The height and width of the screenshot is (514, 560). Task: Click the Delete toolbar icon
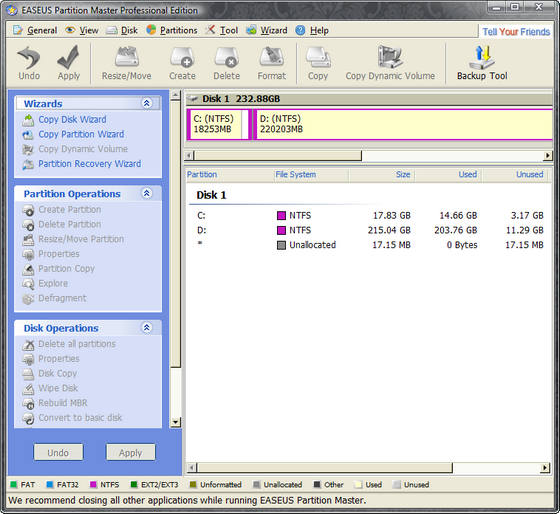226,63
